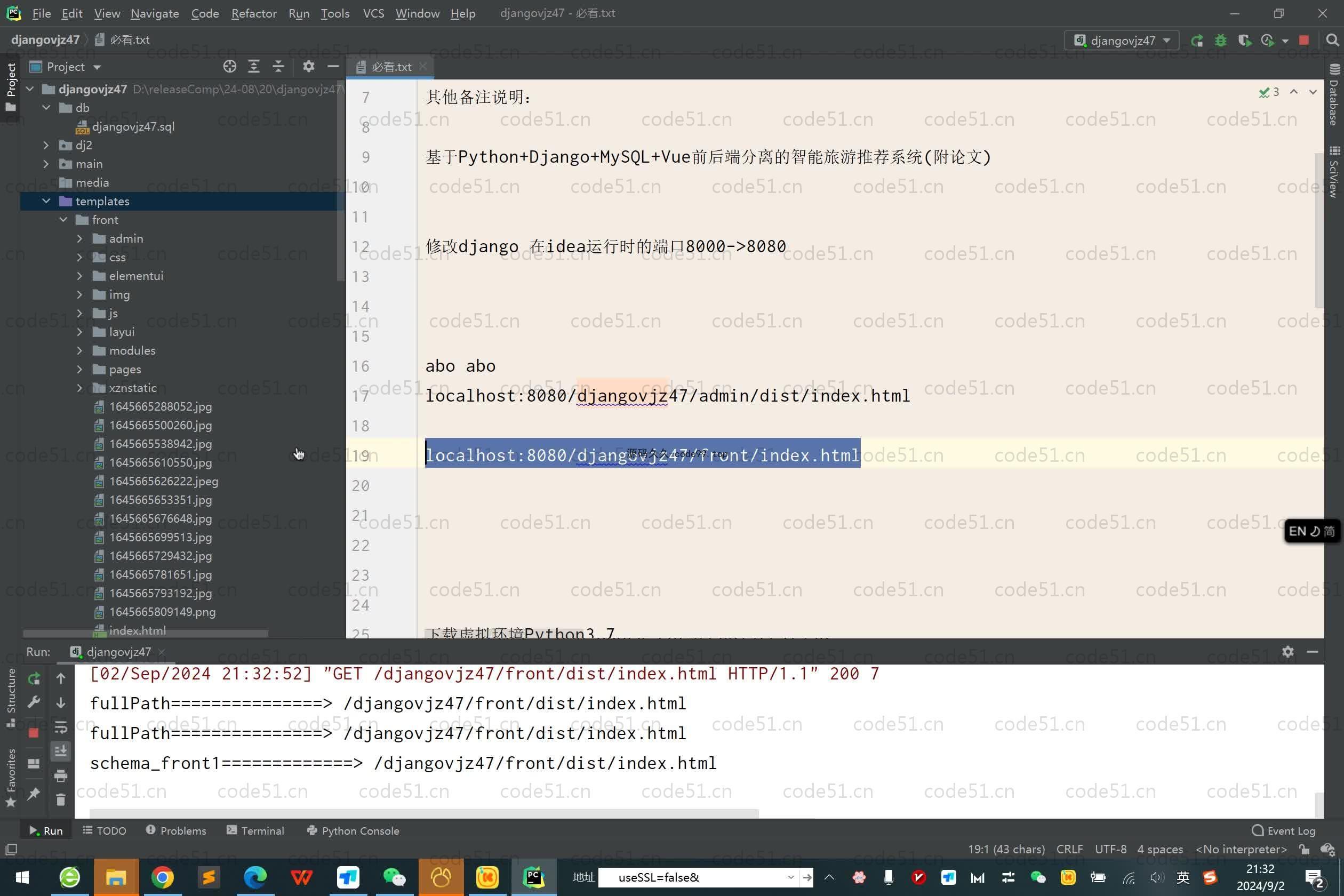This screenshot has height=896, width=1344.
Task: Toggle Project tool window side button
Action: pyautogui.click(x=11, y=87)
